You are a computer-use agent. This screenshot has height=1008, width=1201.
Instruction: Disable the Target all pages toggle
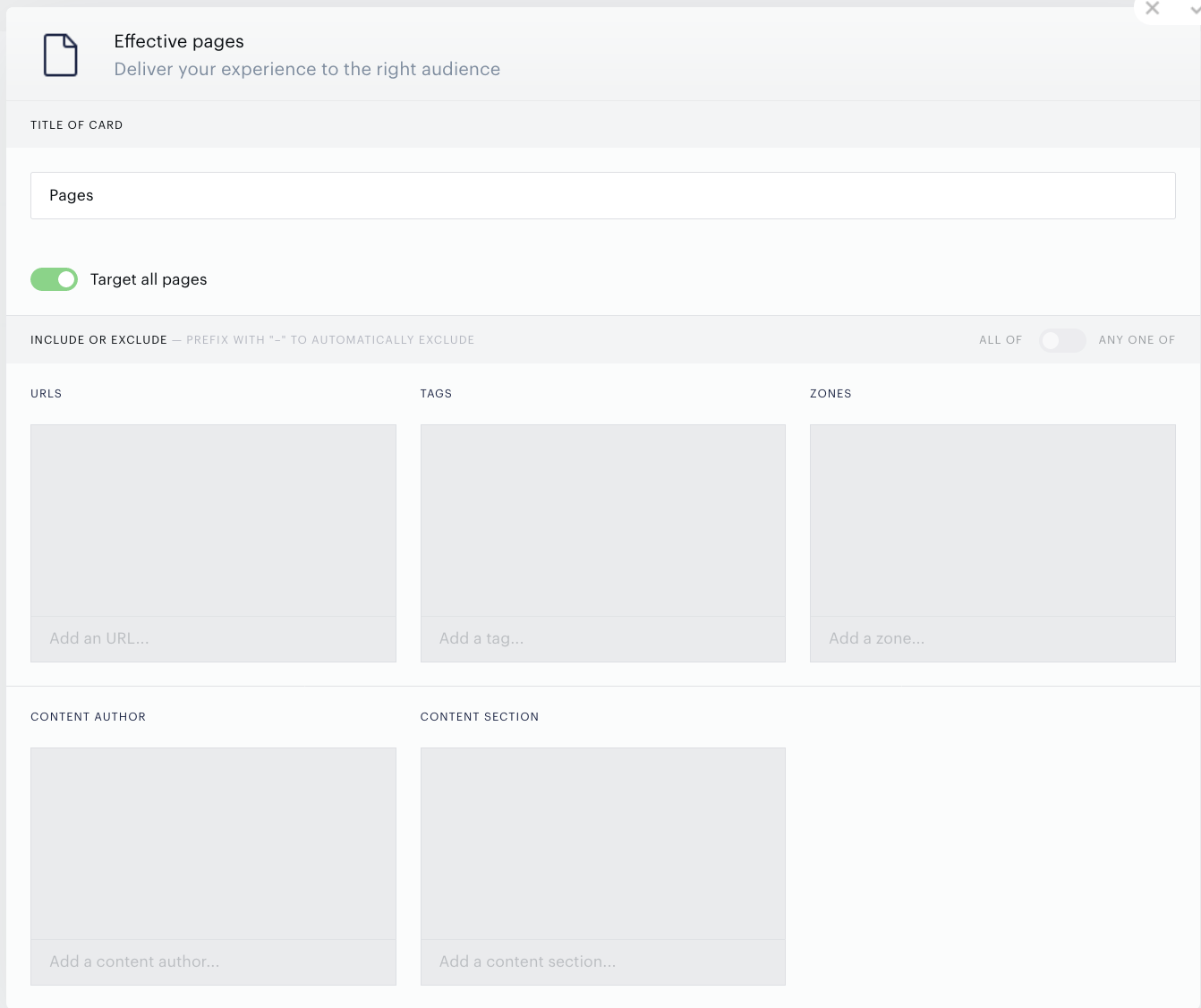[x=54, y=279]
